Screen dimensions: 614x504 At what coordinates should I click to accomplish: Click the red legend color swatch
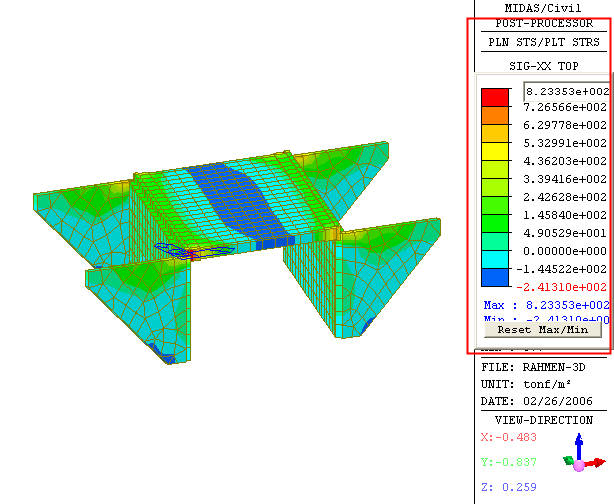pos(494,98)
